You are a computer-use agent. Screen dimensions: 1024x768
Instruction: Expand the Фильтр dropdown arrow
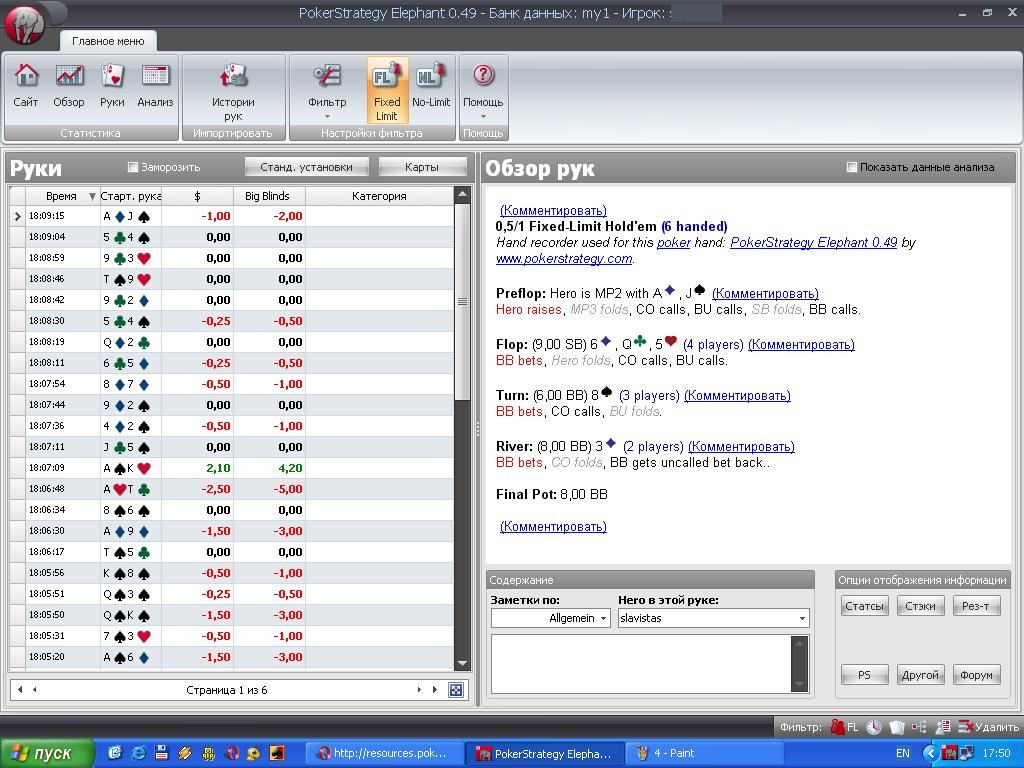tap(327, 117)
